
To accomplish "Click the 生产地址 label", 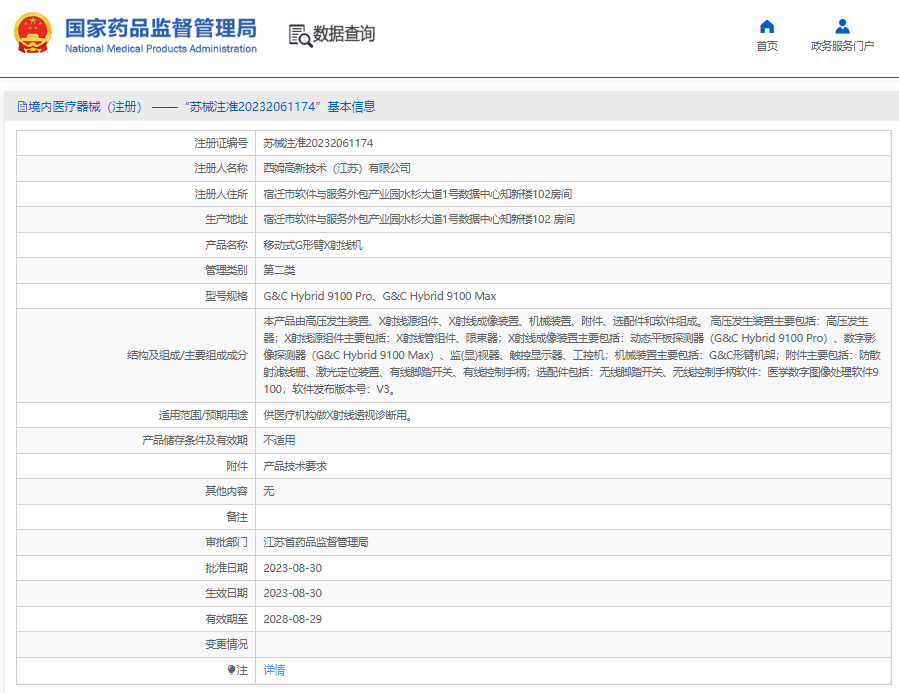I will 226,219.
